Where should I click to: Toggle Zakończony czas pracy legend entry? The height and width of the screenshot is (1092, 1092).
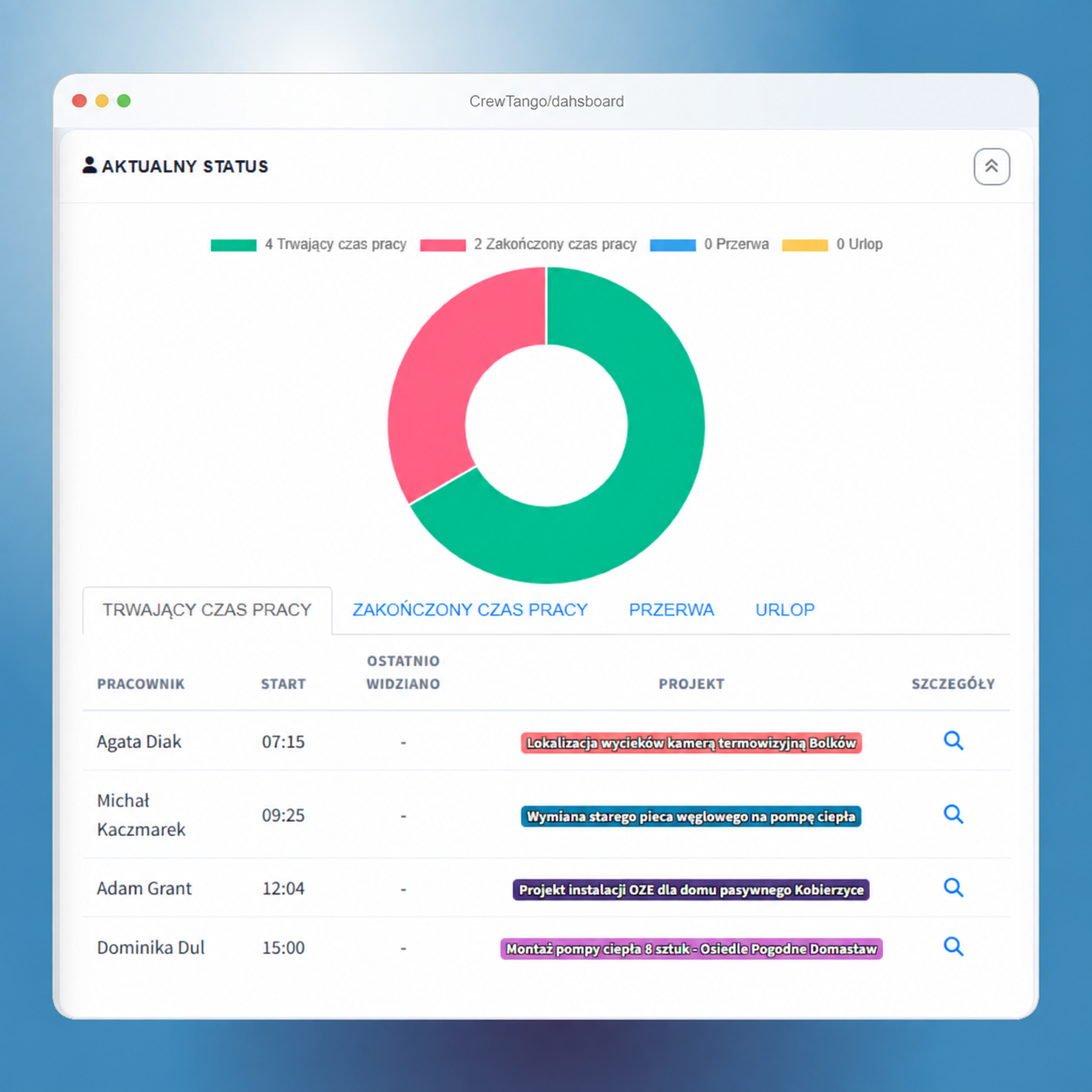pos(528,245)
